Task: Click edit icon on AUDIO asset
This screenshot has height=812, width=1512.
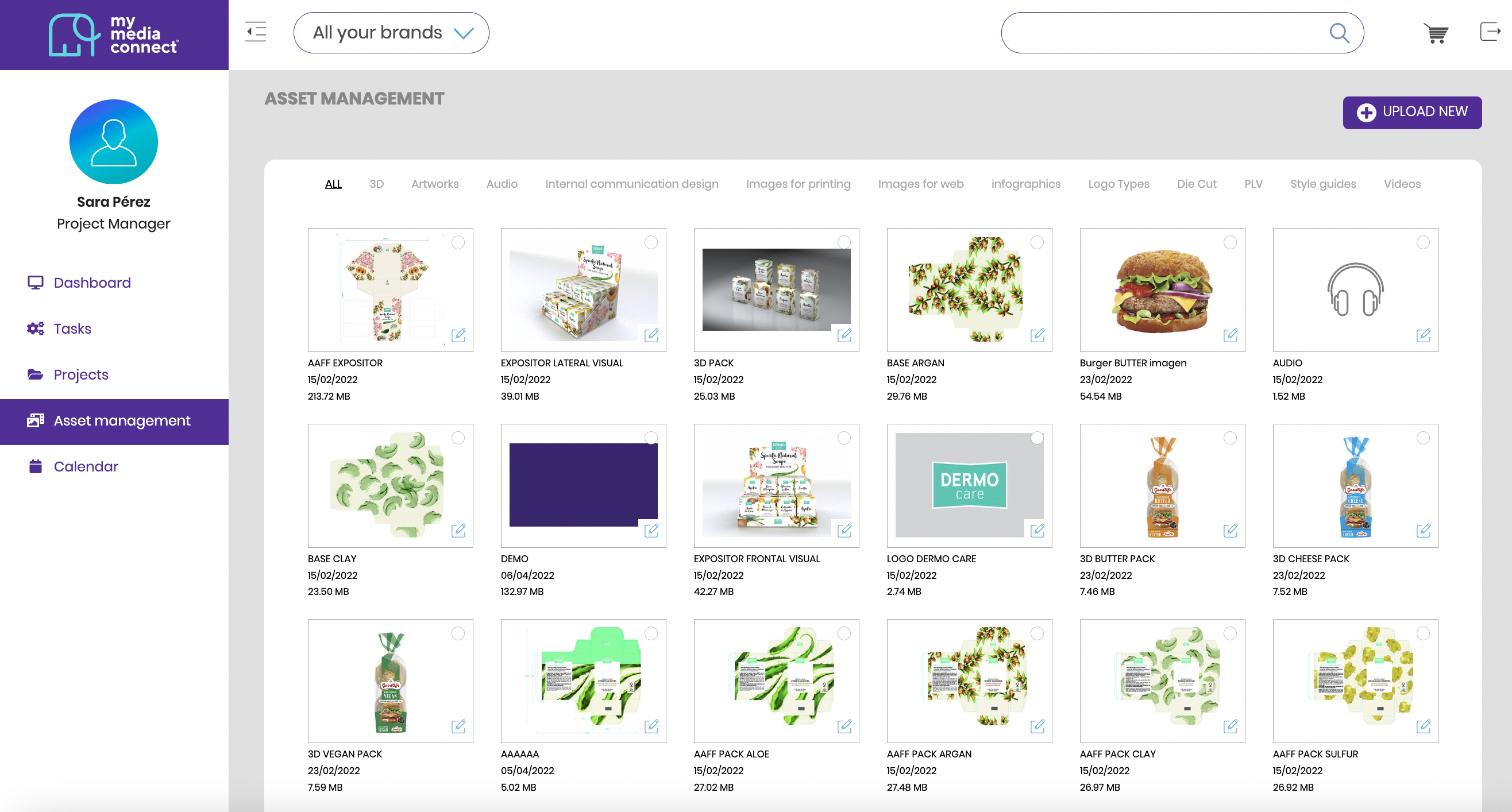Action: (x=1423, y=335)
